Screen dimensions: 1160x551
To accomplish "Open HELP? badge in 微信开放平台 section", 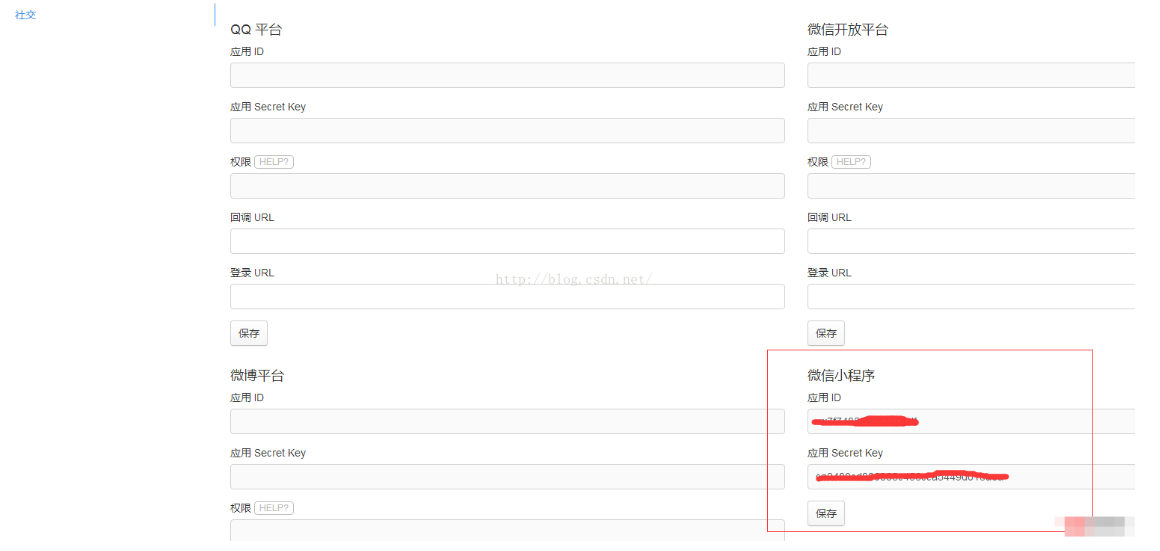I will pyautogui.click(x=851, y=162).
